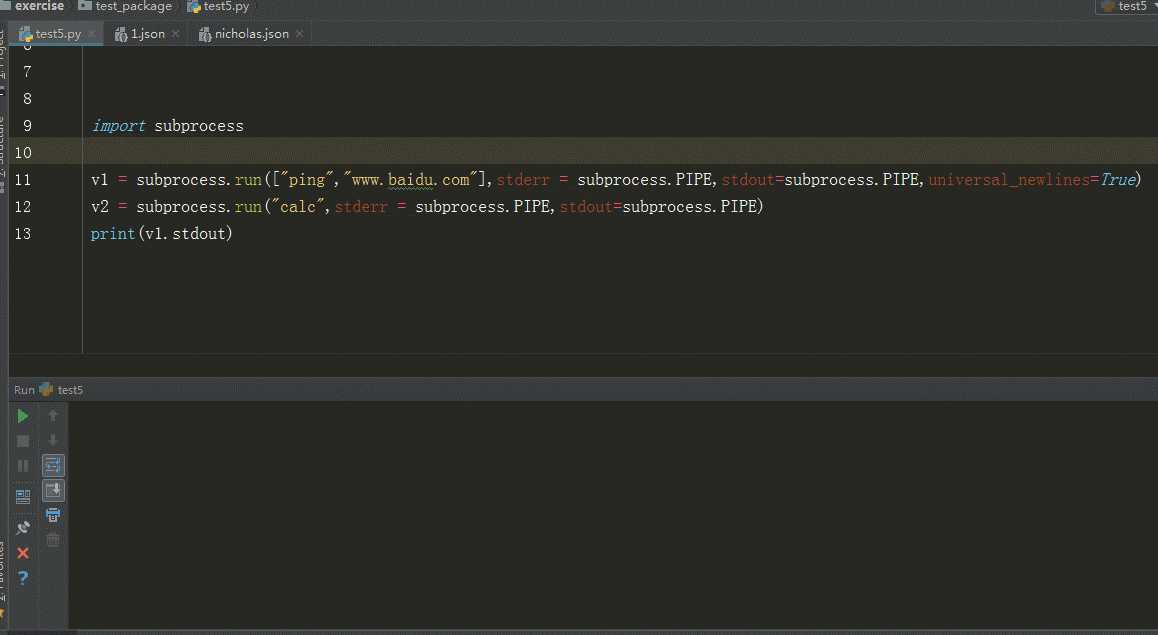Viewport: 1158px width, 635px height.
Task: Click the stdout parameter on line 11
Action: pos(748,179)
